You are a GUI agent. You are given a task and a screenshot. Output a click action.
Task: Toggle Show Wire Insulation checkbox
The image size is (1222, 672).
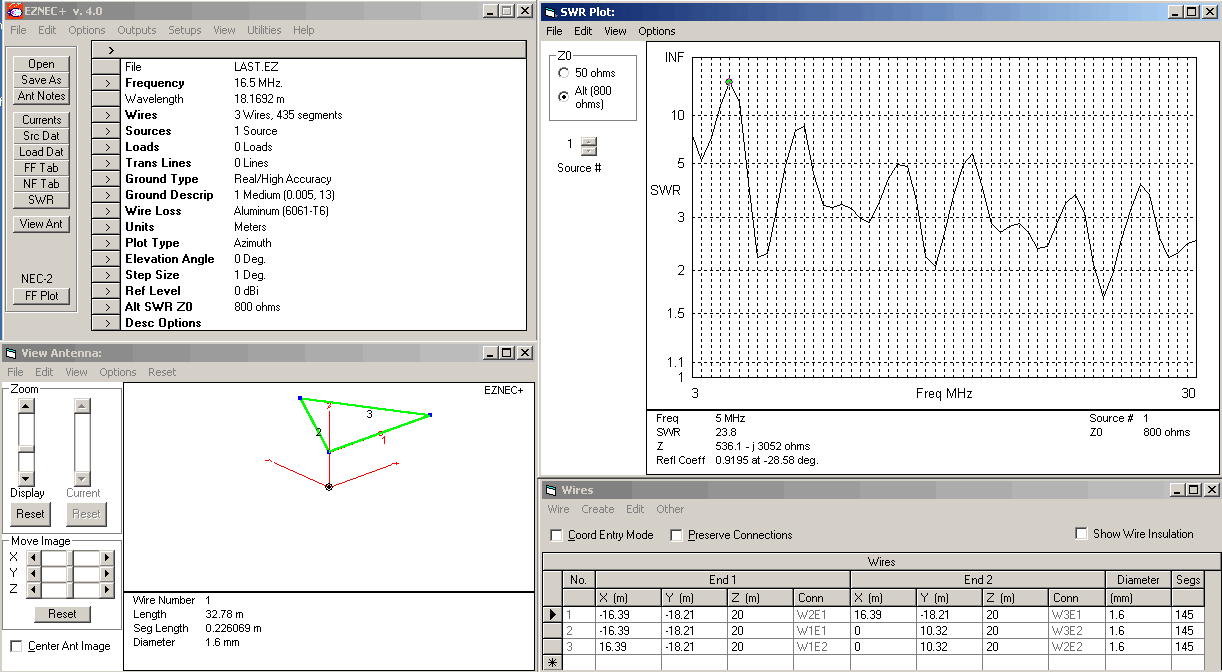click(1081, 534)
